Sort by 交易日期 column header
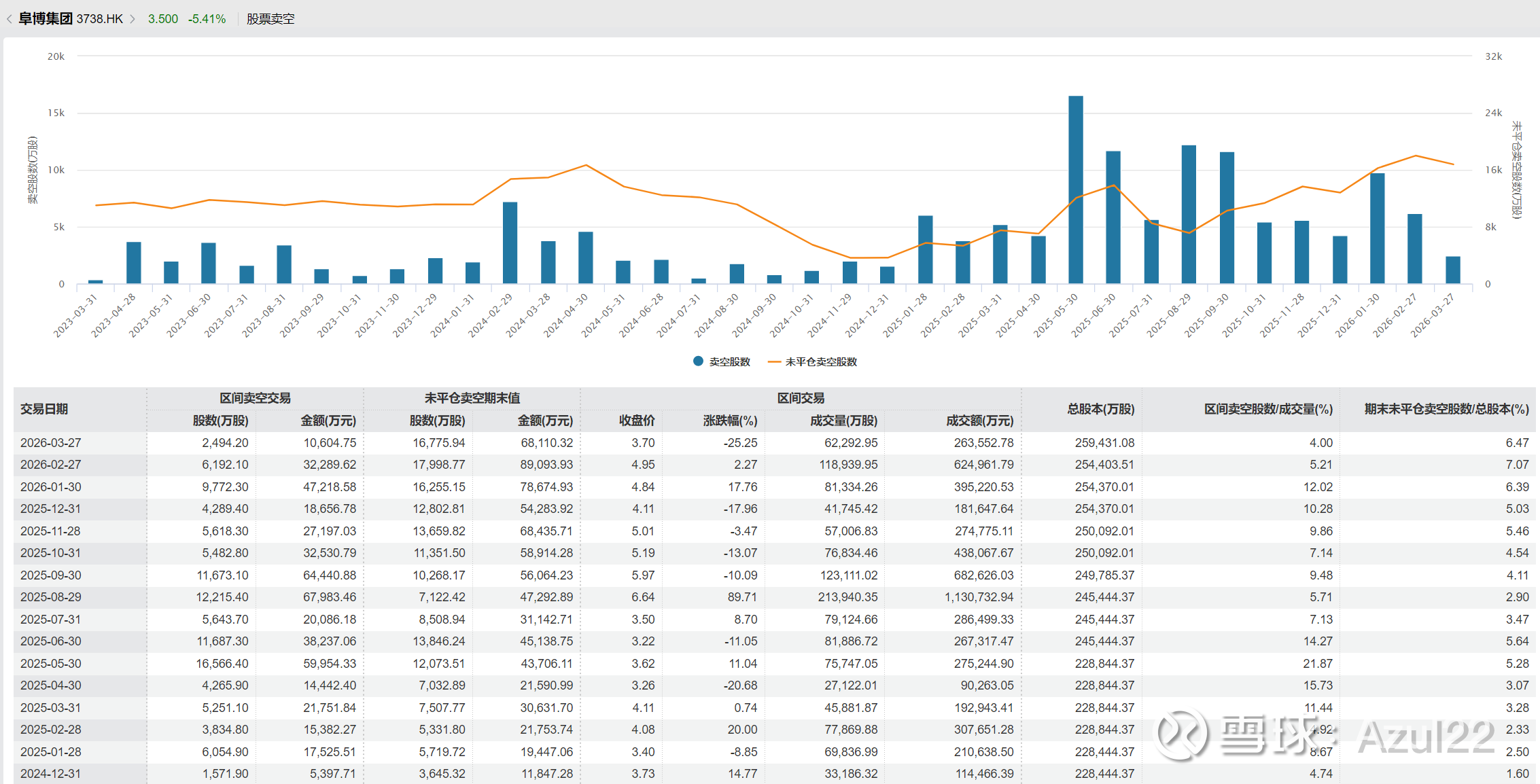1540x784 pixels. tap(44, 409)
